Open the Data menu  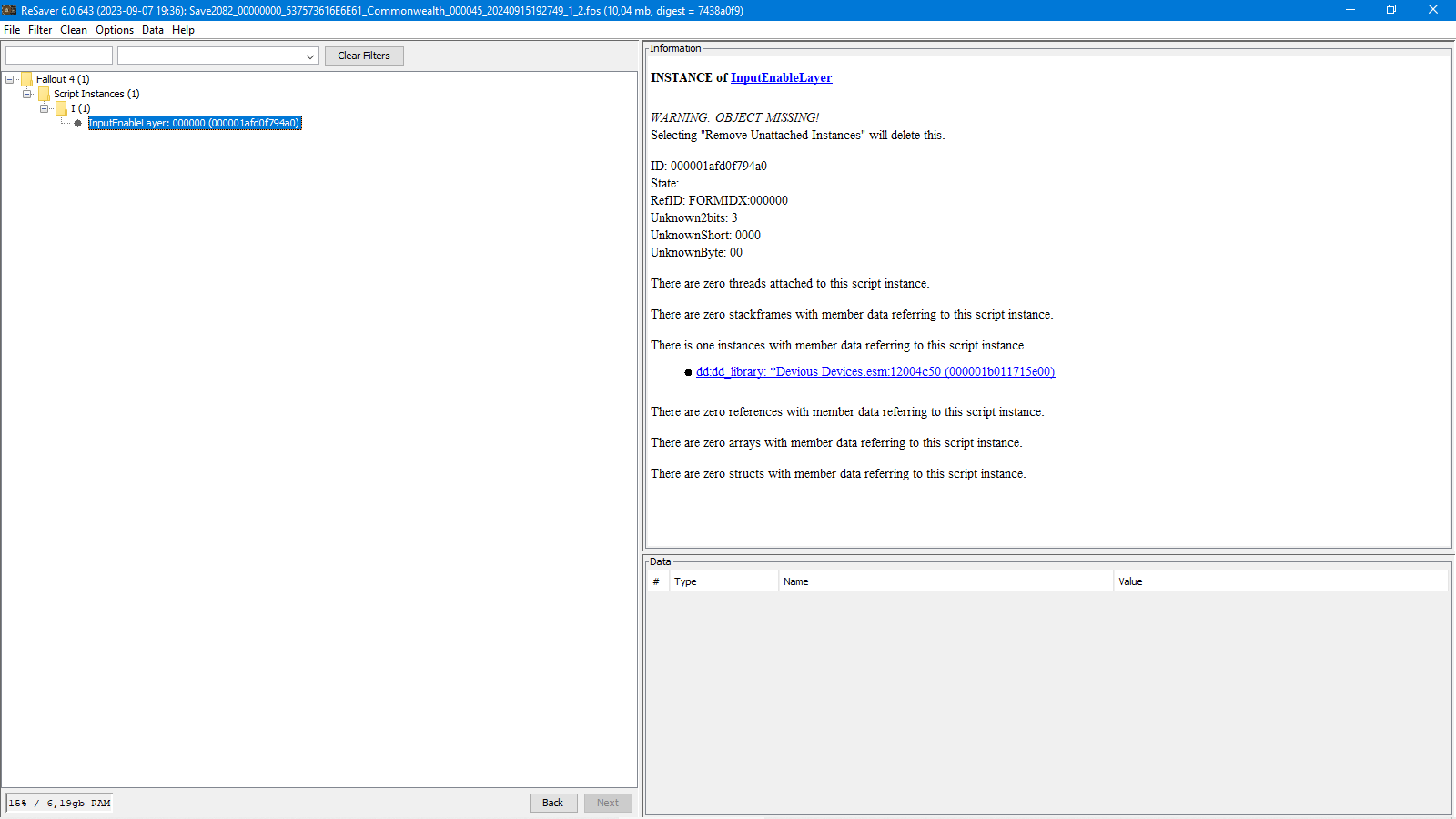coord(153,30)
